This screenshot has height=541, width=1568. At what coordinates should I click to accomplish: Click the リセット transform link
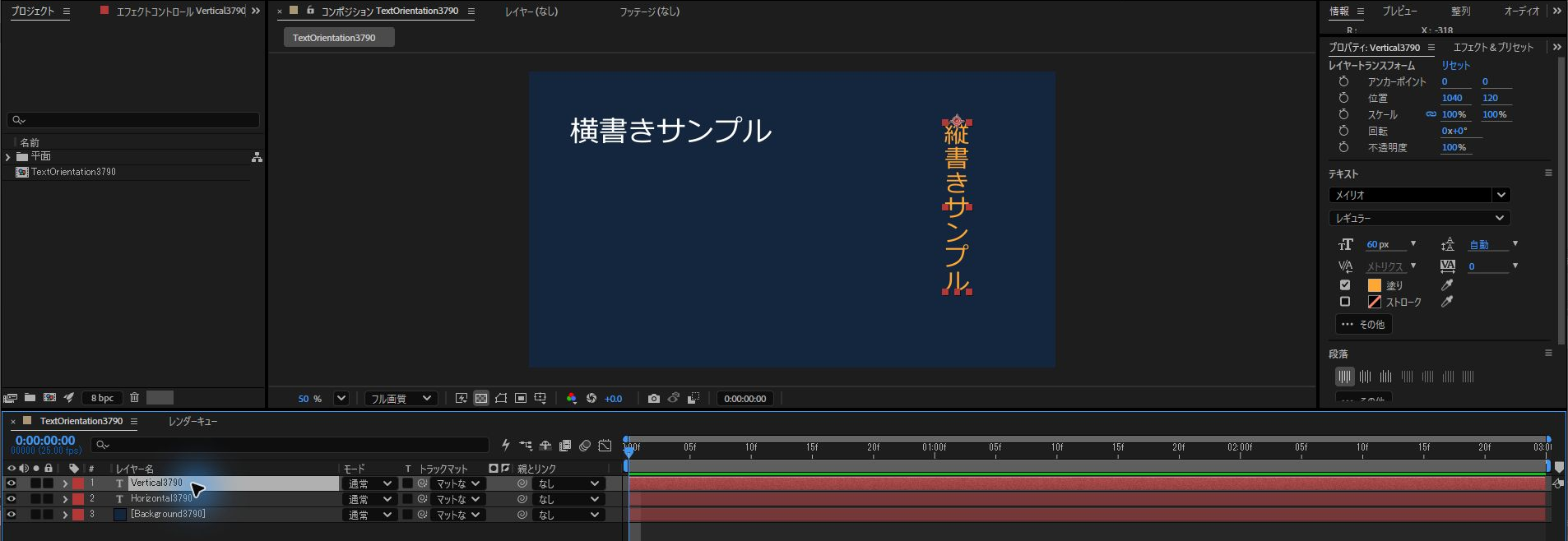(1455, 66)
